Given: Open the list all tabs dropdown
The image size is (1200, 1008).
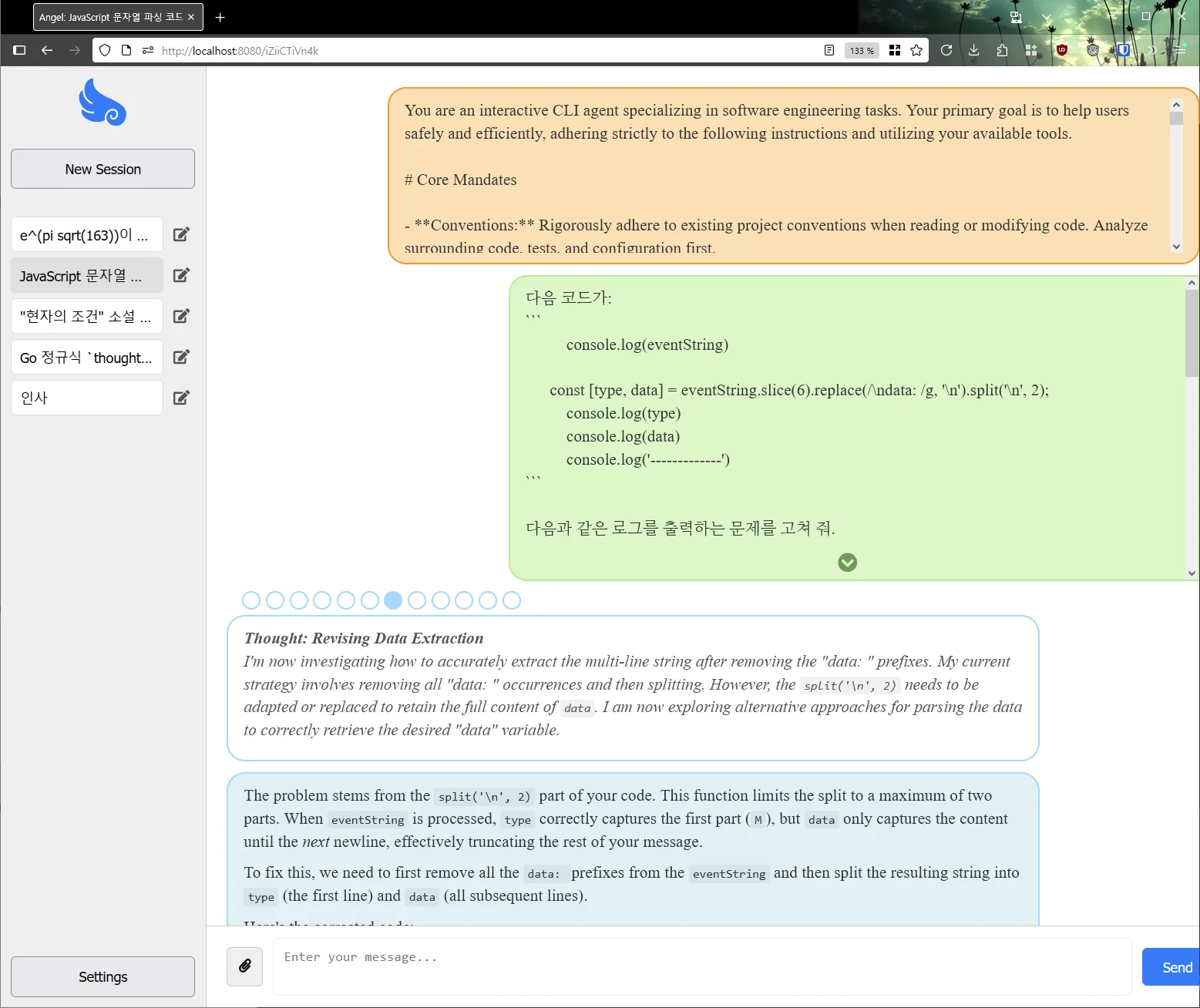Looking at the screenshot, I should pyautogui.click(x=1047, y=17).
